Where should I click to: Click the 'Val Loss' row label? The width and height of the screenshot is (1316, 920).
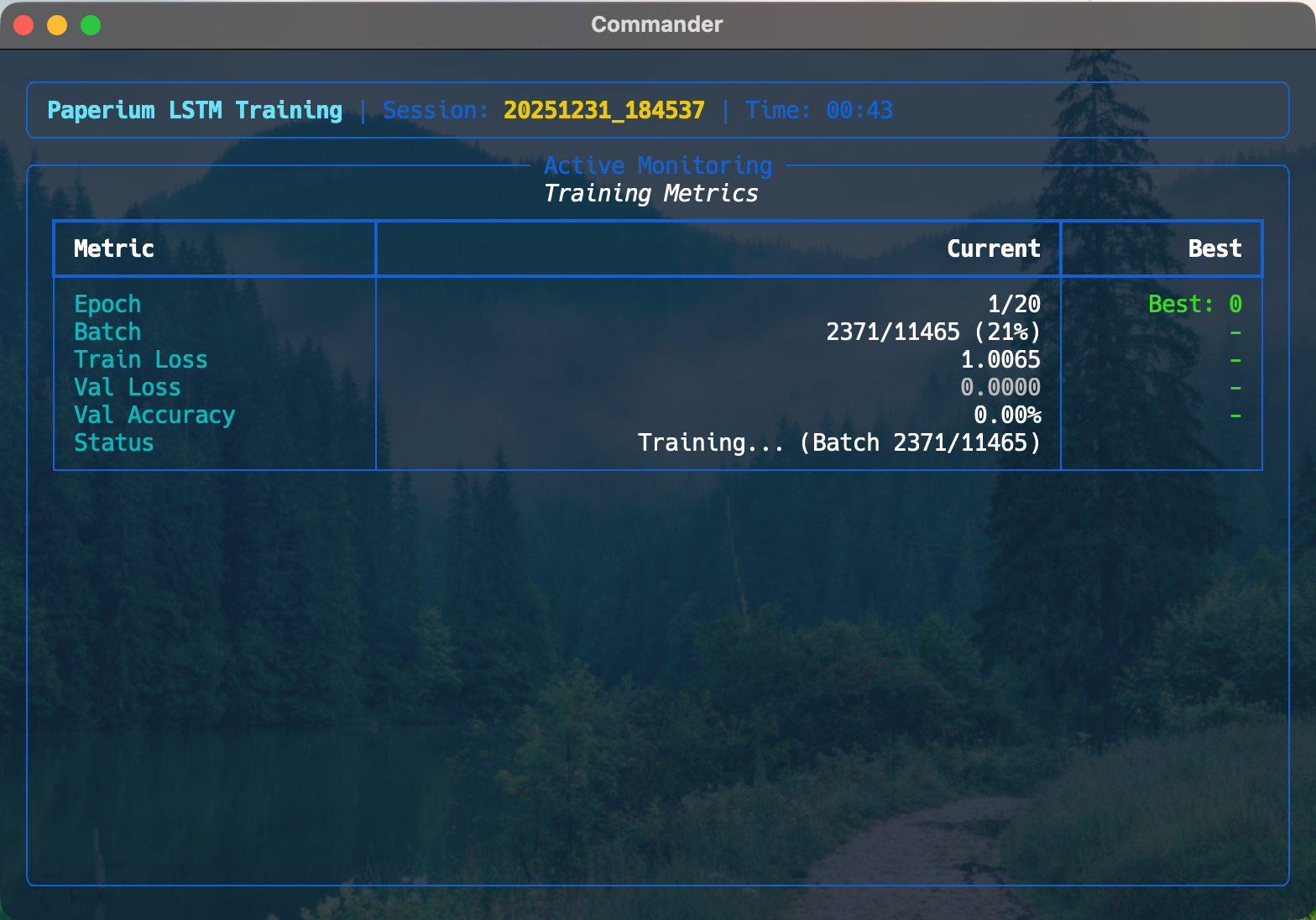pos(128,387)
